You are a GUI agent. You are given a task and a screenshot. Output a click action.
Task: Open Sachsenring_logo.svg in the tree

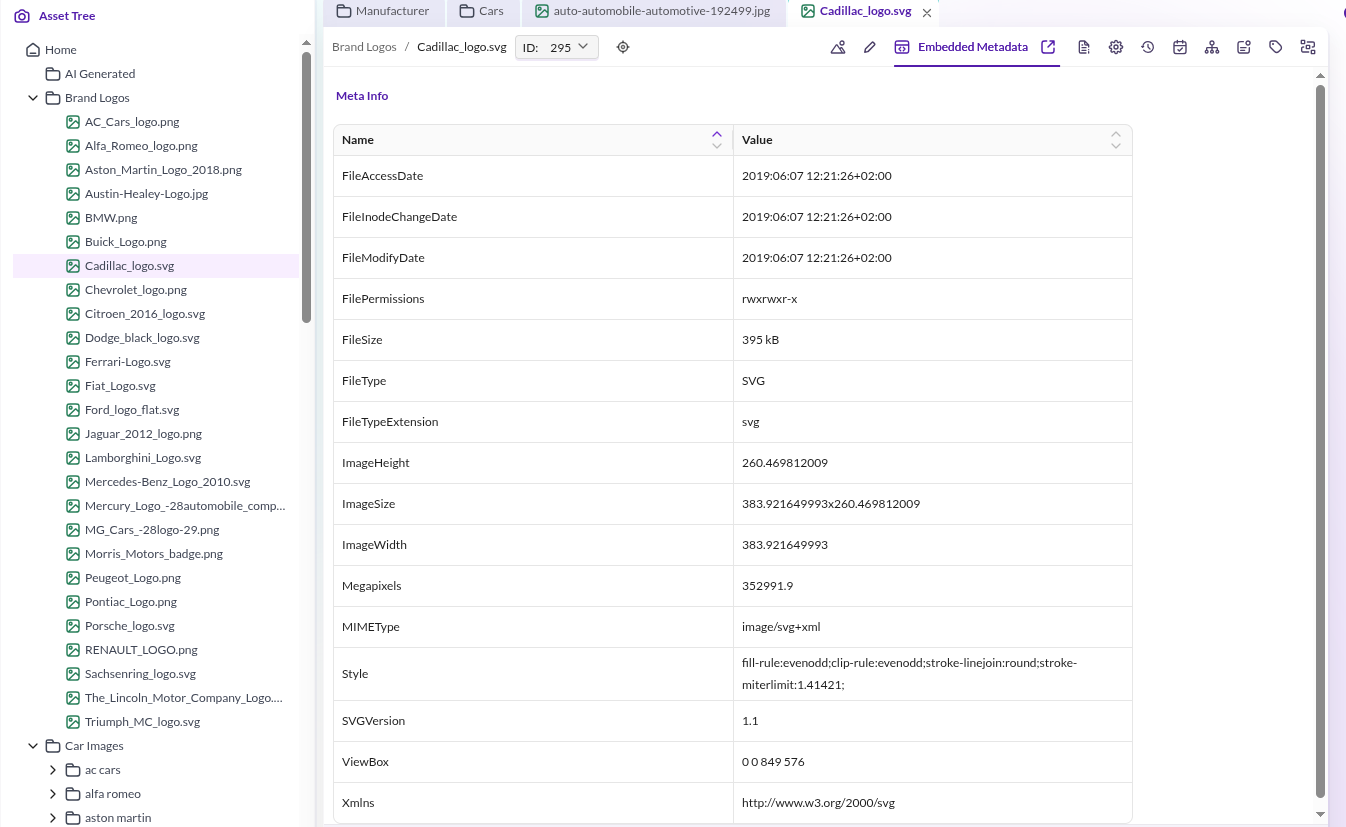pos(140,674)
